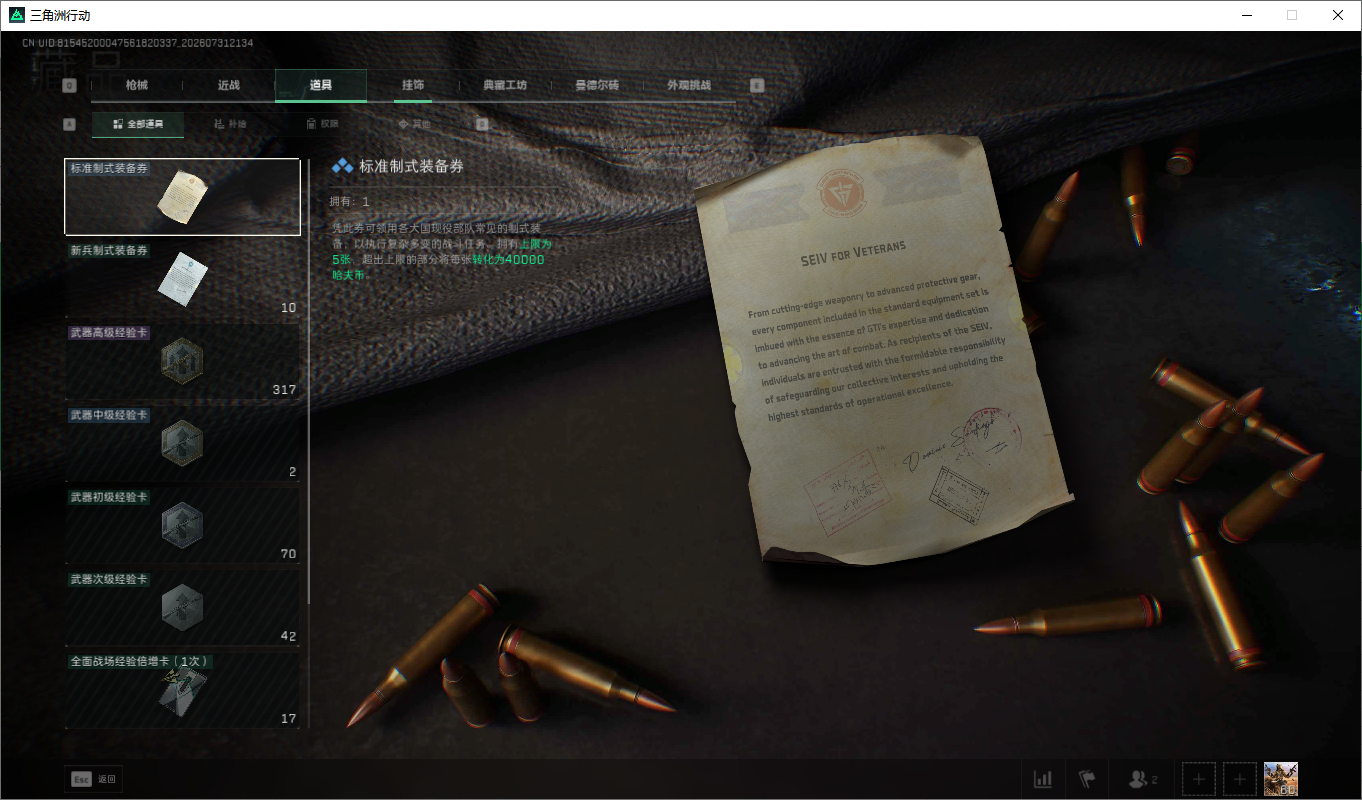Screen dimensions: 1362x800
Task: Open the 挂饰 (charms) tab
Action: (x=413, y=85)
